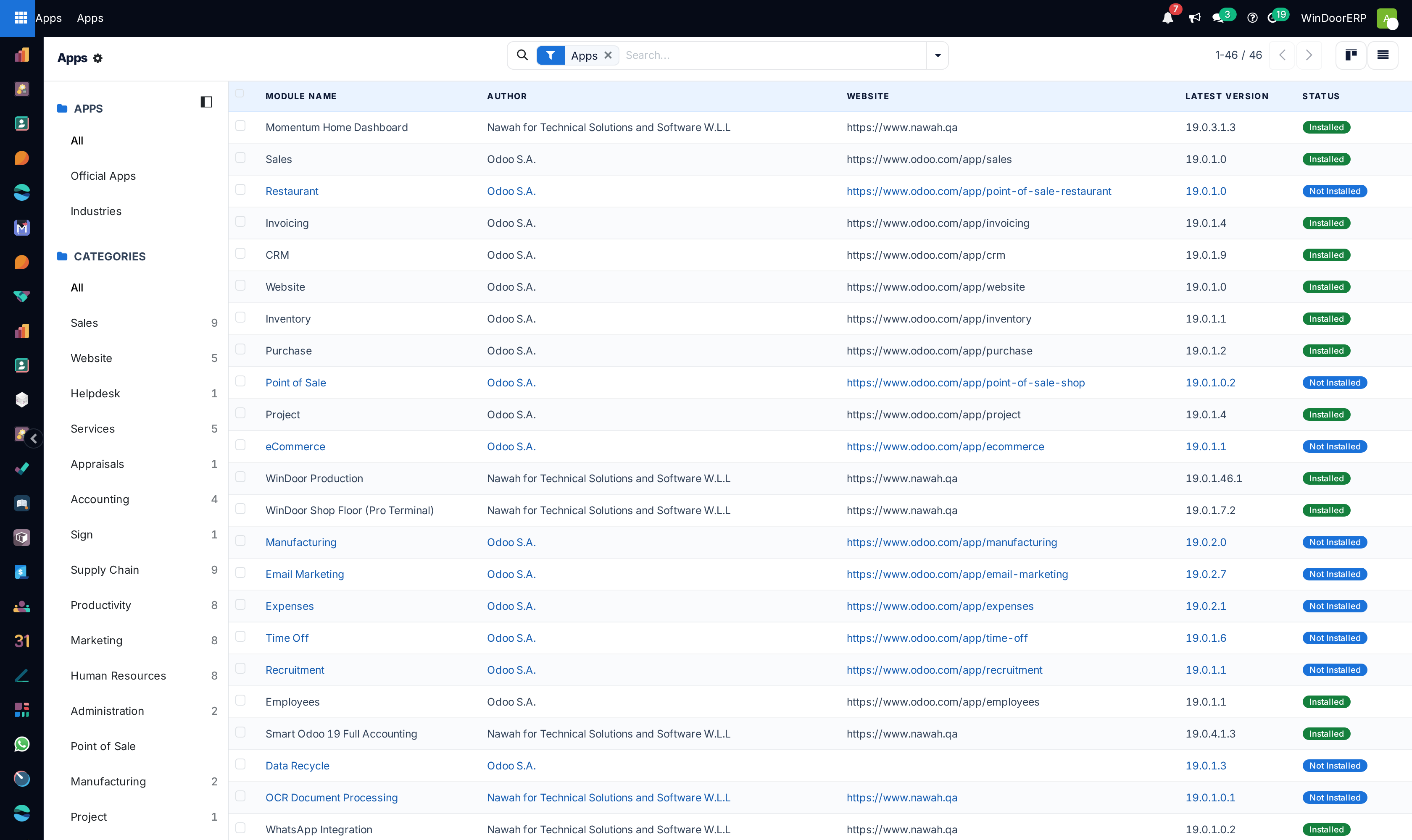Collapse the app sidebar with the chevron

(34, 438)
